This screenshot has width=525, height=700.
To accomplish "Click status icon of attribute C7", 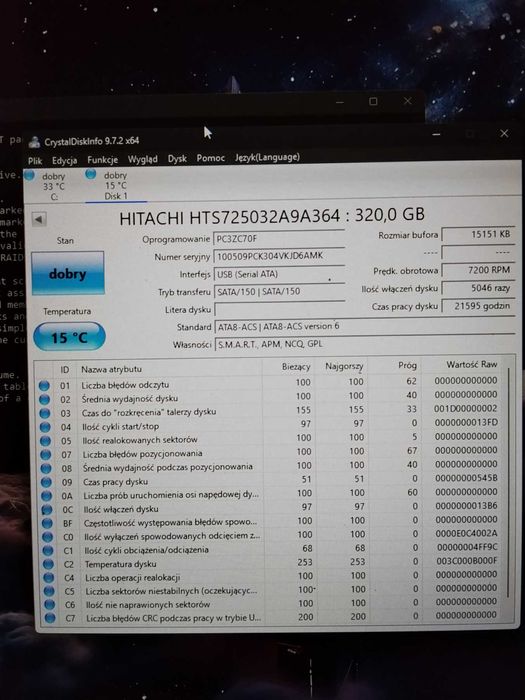I will (x=50, y=618).
